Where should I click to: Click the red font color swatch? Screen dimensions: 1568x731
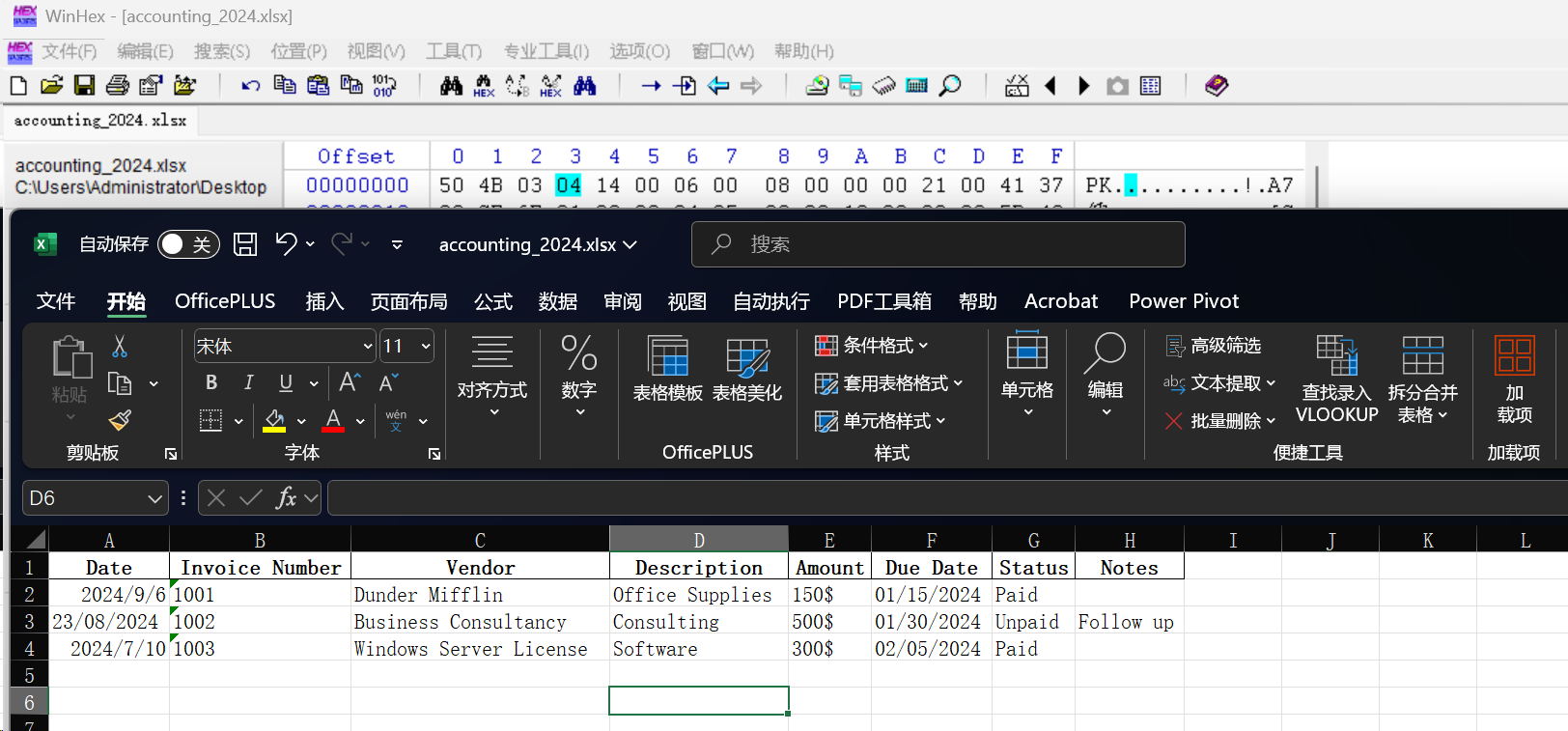(x=333, y=421)
